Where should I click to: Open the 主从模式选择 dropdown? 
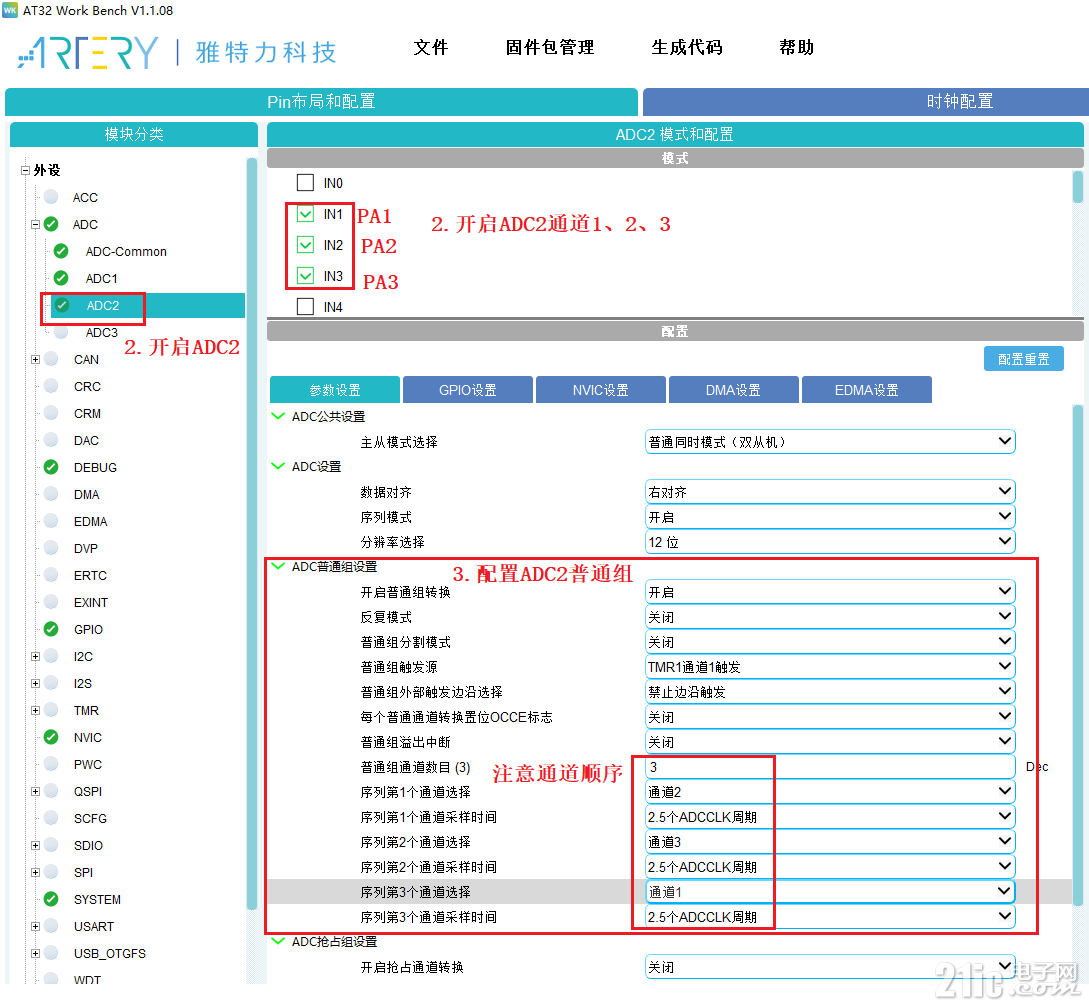pos(830,442)
